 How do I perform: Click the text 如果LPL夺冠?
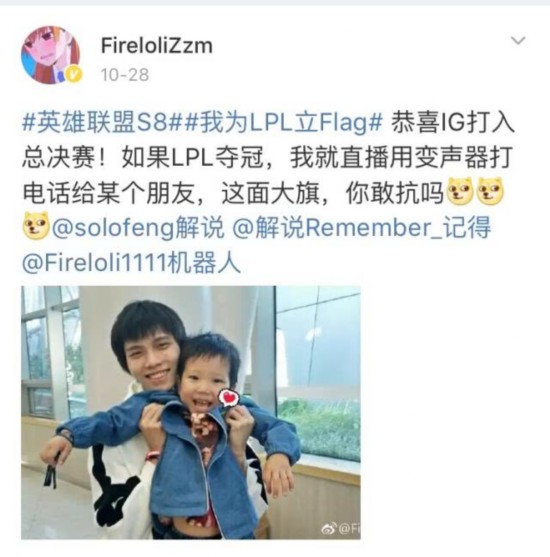(x=192, y=158)
